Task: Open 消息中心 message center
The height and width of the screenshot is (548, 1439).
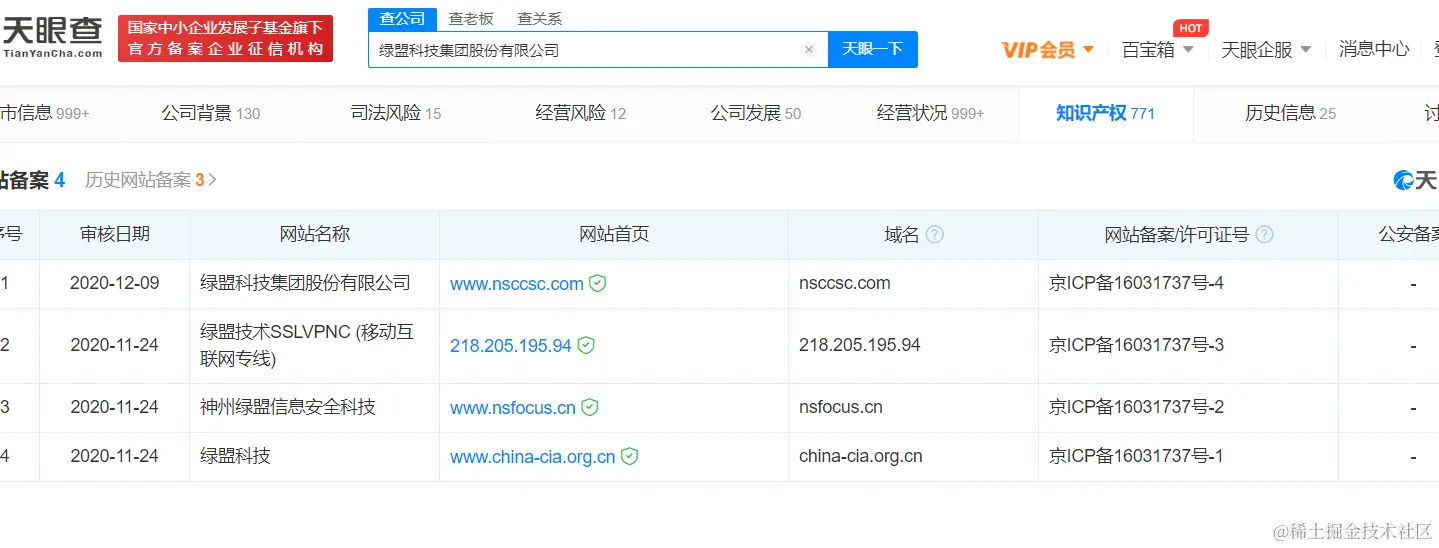Action: (1374, 49)
